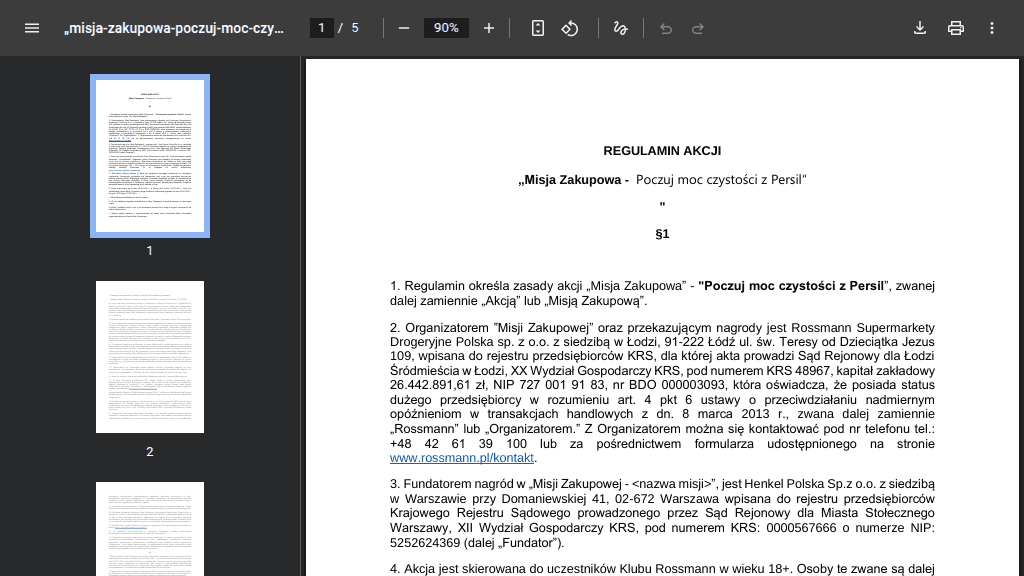The height and width of the screenshot is (576, 1024).
Task: Select page 2 thumbnail
Action: tap(150, 357)
